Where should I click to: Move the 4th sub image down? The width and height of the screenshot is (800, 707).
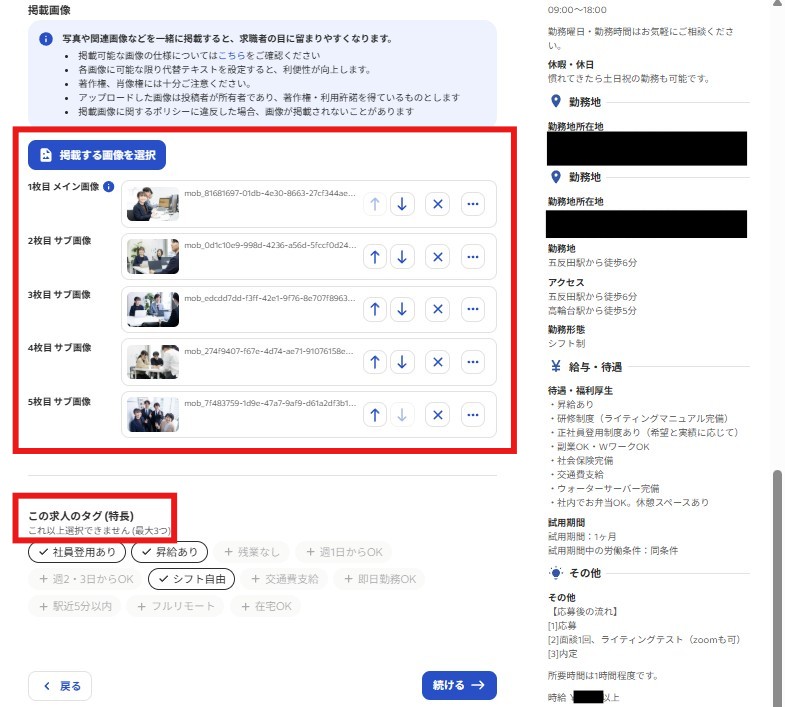(402, 362)
